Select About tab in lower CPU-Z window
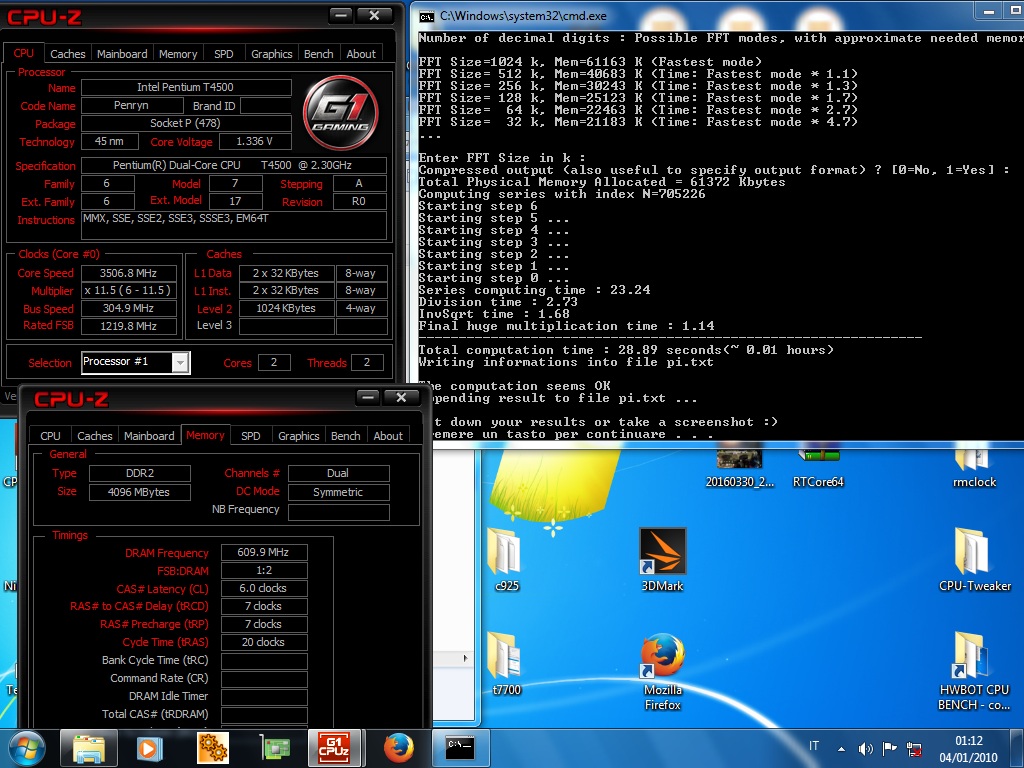 (x=388, y=436)
